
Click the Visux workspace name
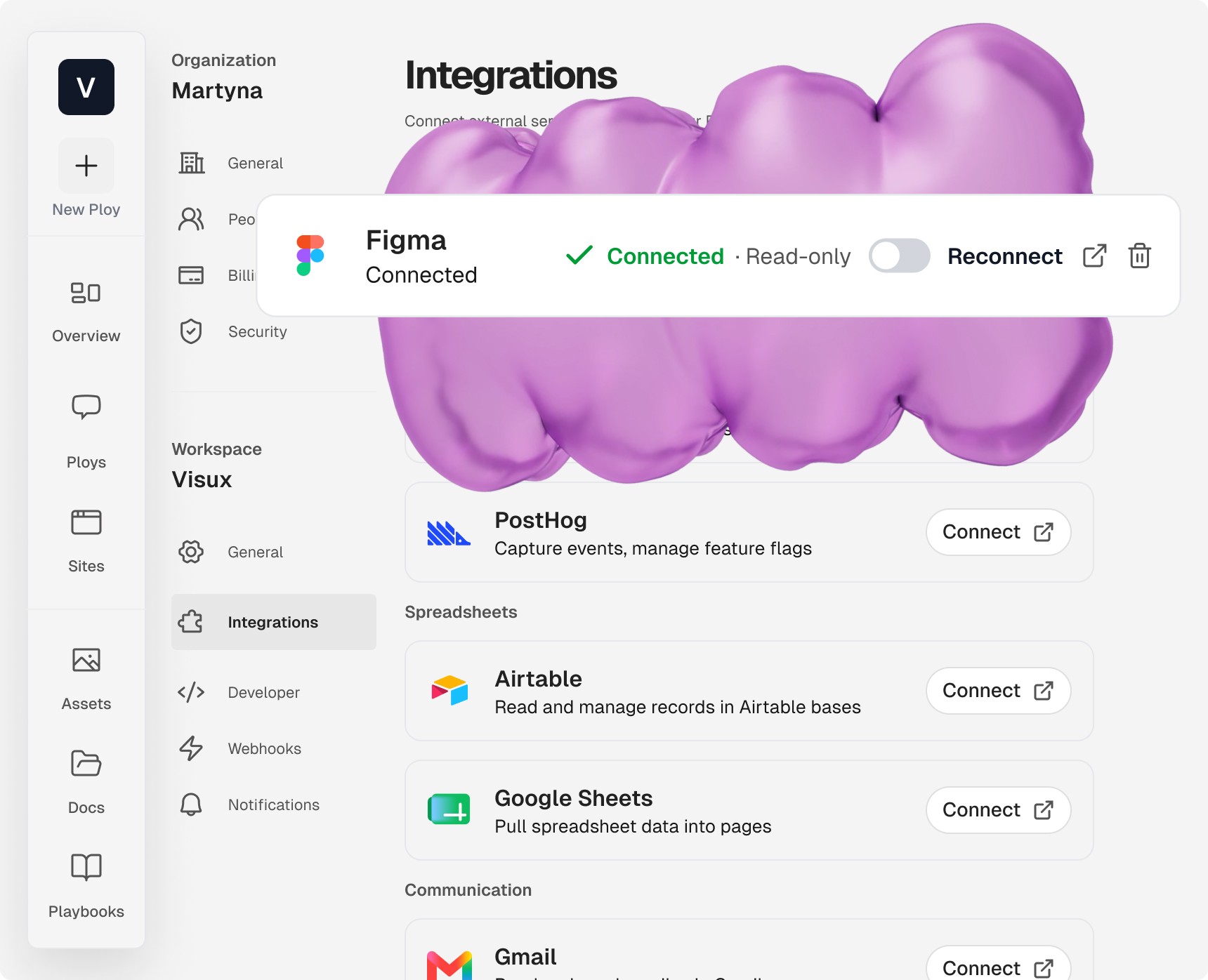tap(202, 479)
